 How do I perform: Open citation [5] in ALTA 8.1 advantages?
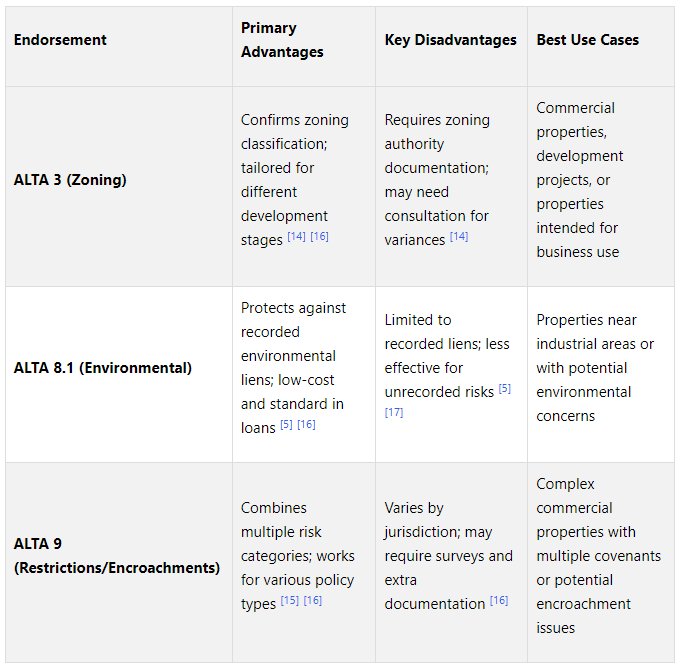coord(286,424)
